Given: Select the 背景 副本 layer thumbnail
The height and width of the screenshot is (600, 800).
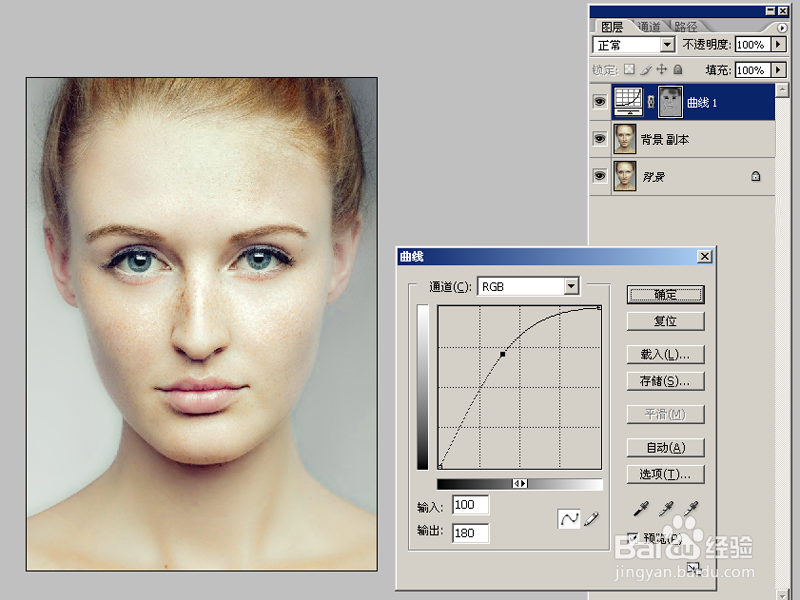Looking at the screenshot, I should click(x=624, y=139).
